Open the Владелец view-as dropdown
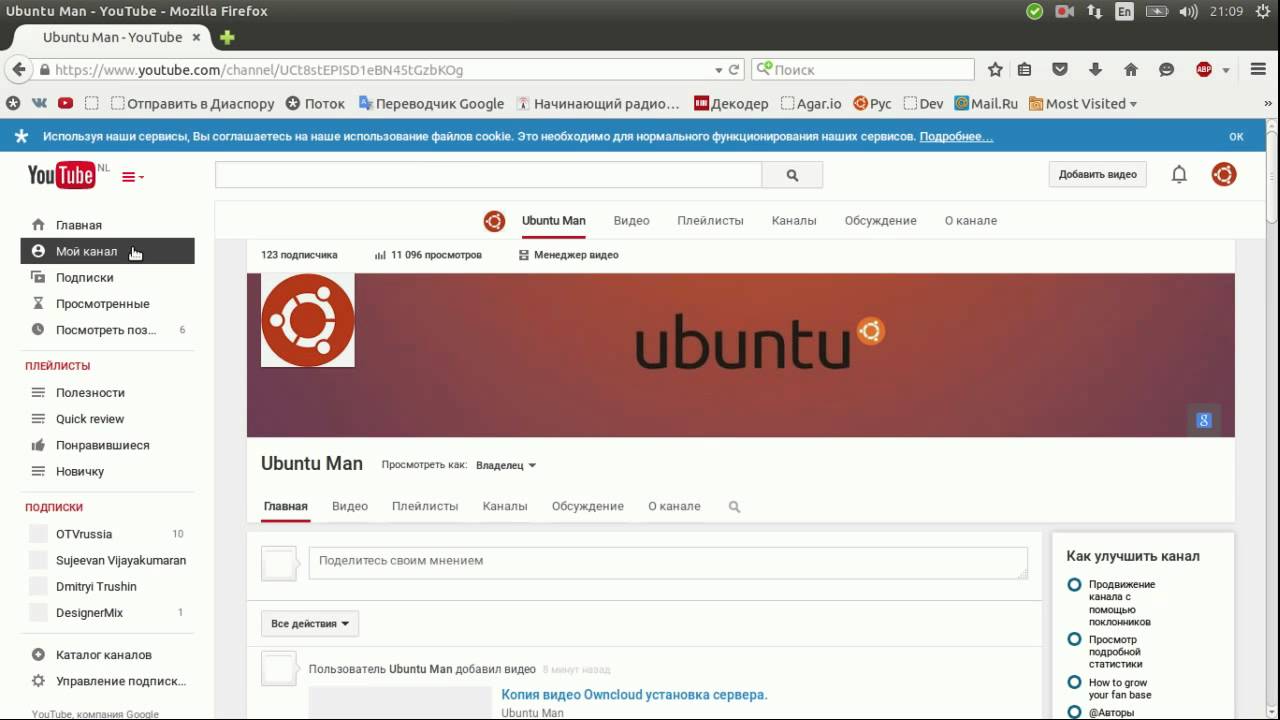1280x720 pixels. coord(506,465)
